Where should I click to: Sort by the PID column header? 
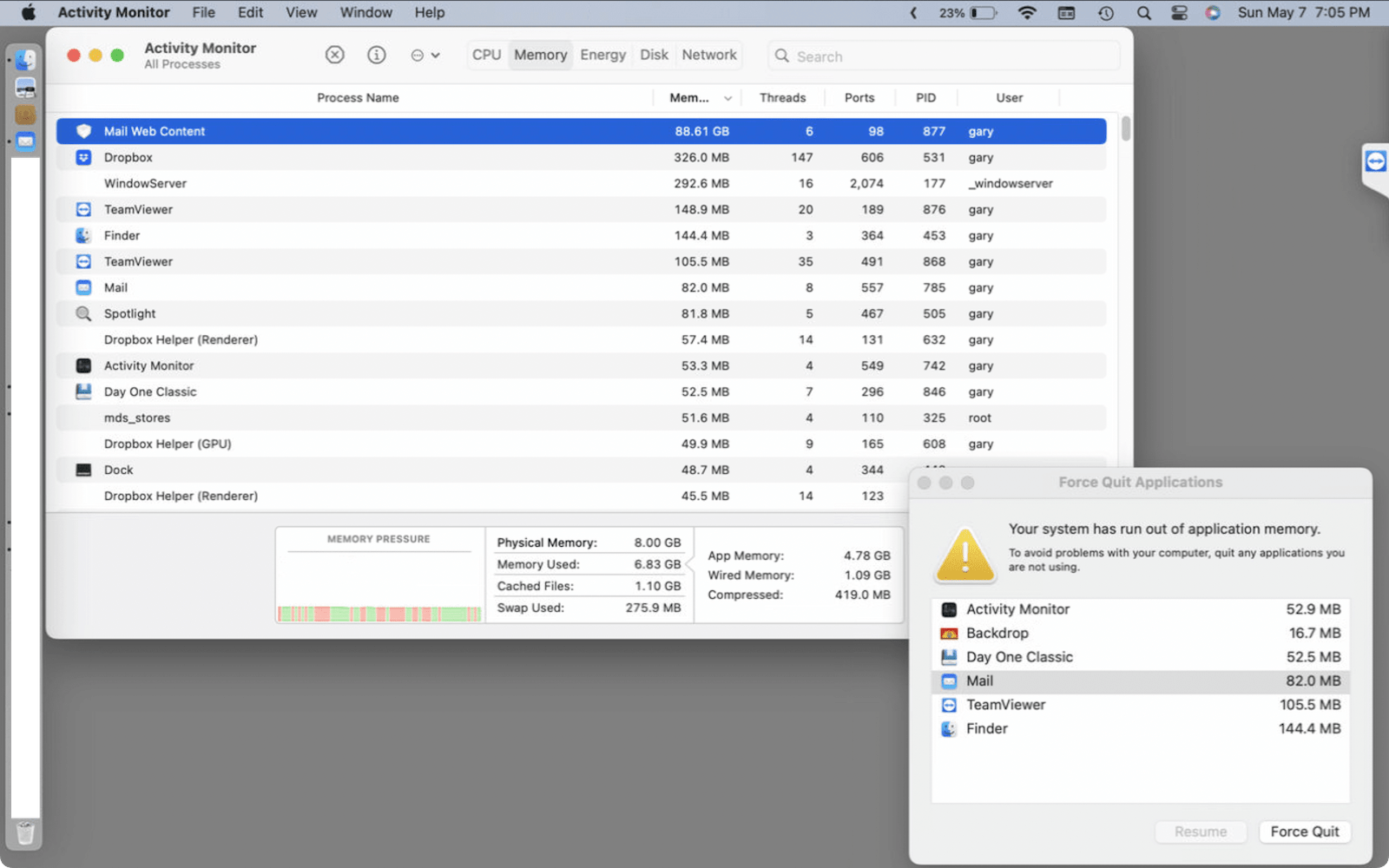point(925,98)
